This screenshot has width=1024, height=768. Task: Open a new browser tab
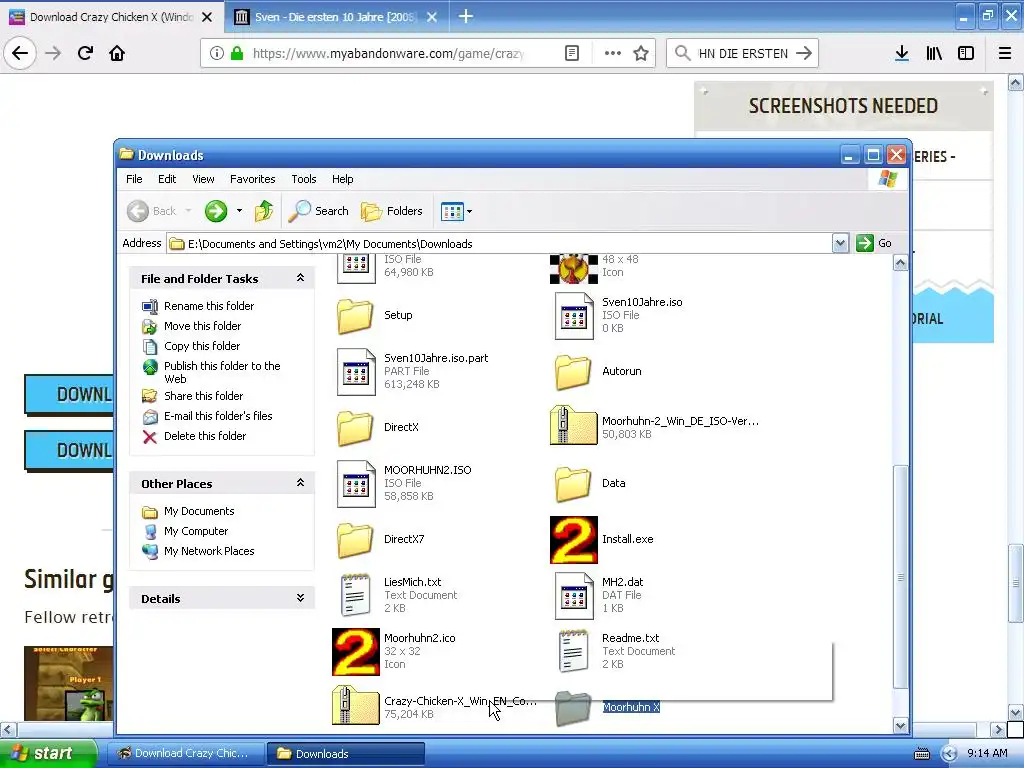click(466, 16)
